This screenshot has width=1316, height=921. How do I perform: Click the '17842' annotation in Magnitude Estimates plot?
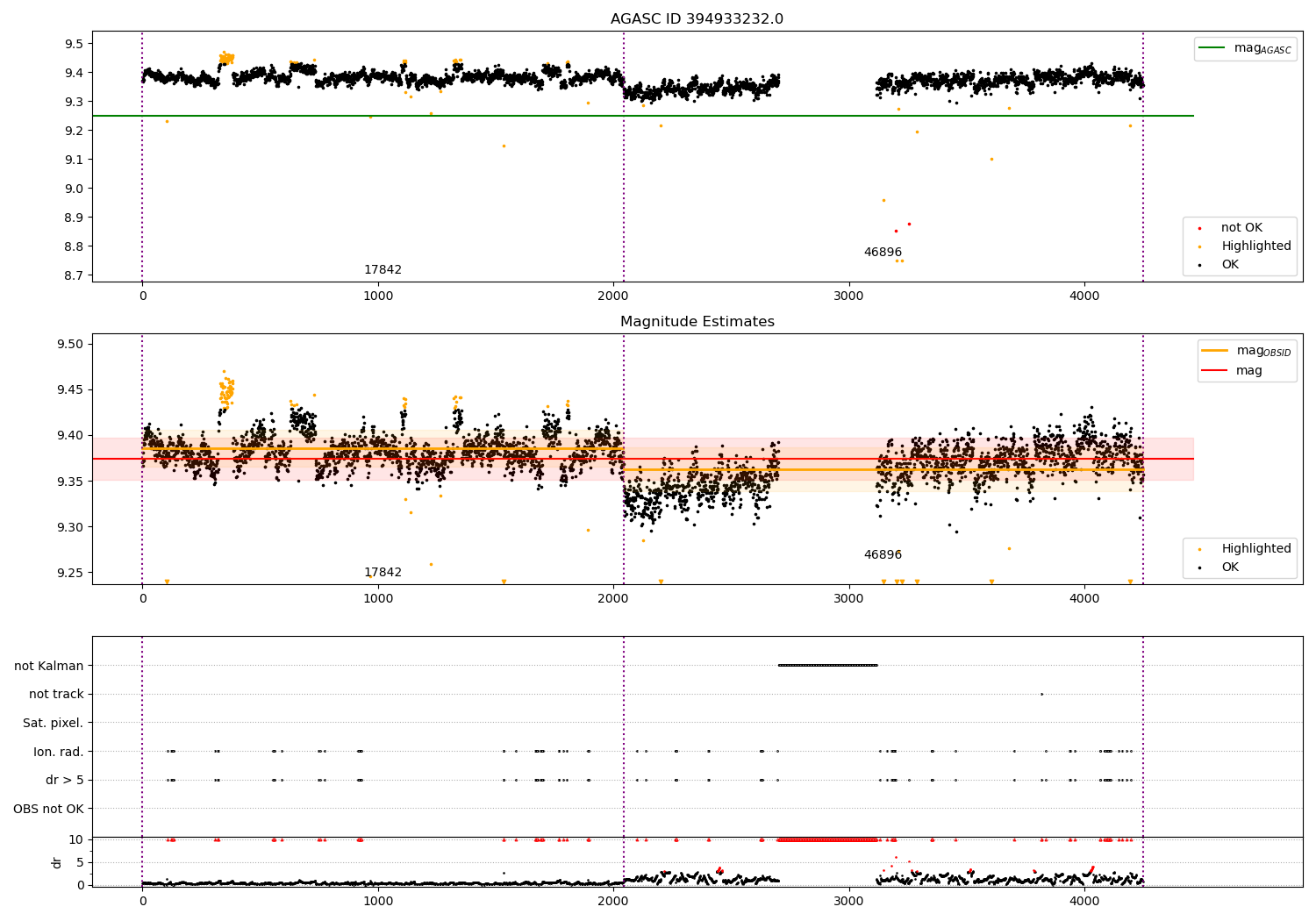(x=383, y=573)
